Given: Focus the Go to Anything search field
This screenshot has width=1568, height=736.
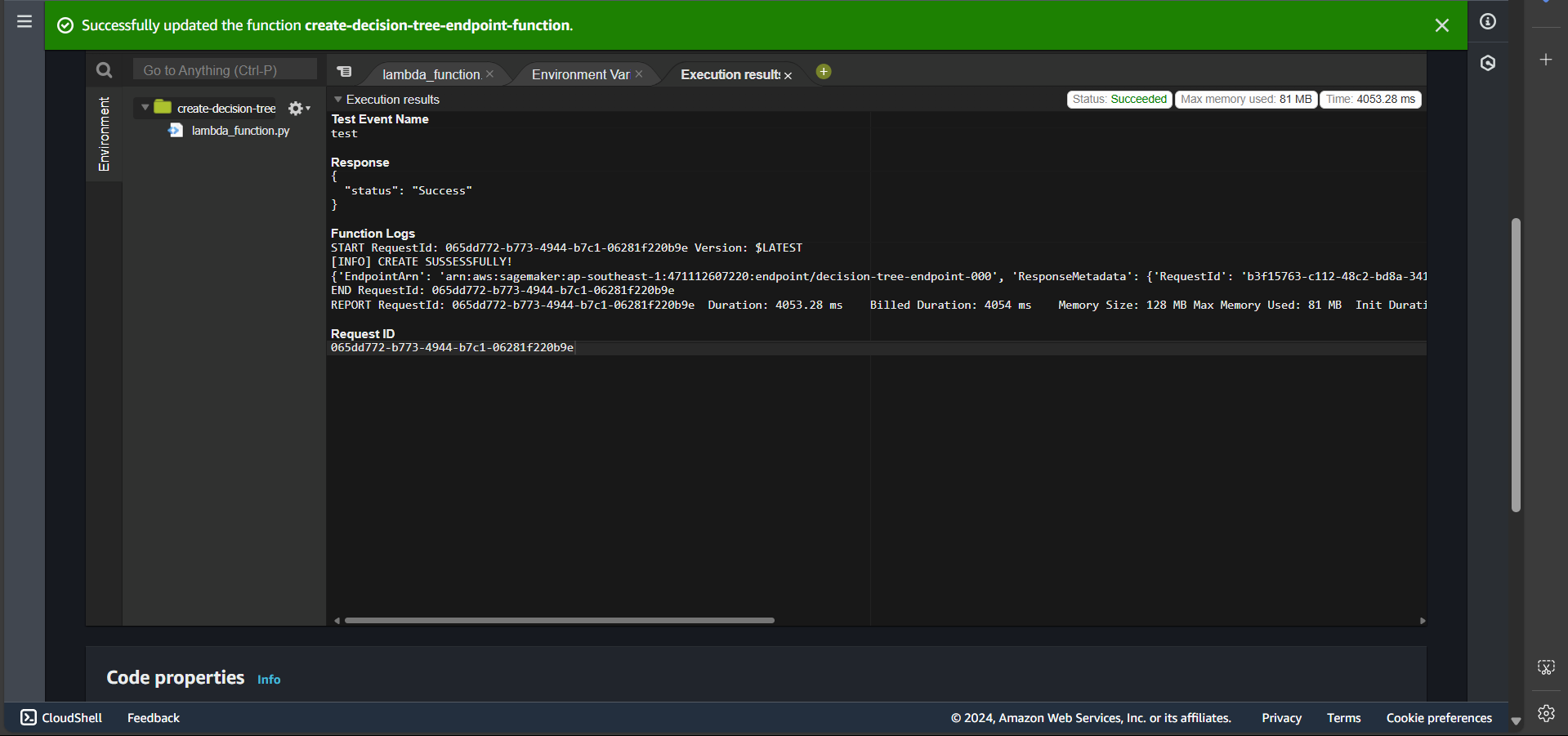Looking at the screenshot, I should point(225,70).
